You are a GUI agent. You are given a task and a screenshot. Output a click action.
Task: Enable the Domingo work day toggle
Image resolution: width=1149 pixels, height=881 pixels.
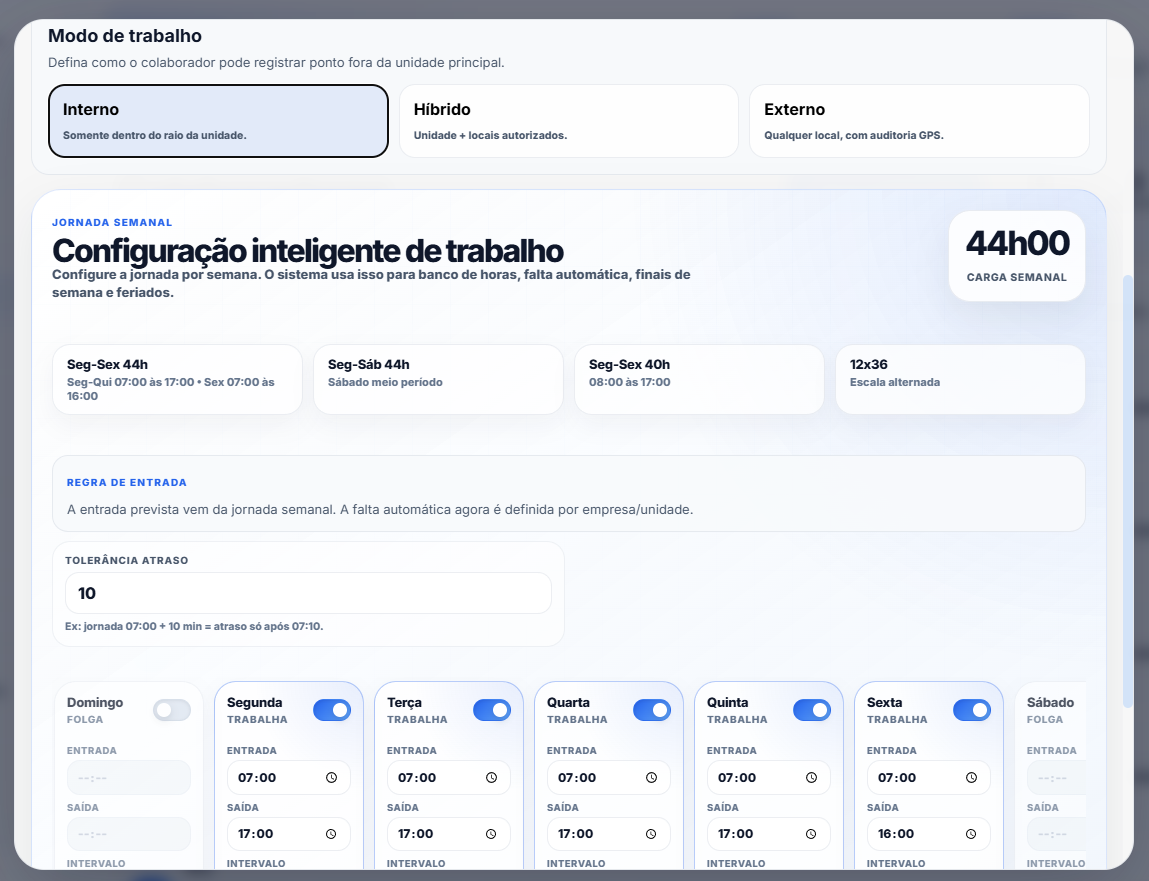172,710
